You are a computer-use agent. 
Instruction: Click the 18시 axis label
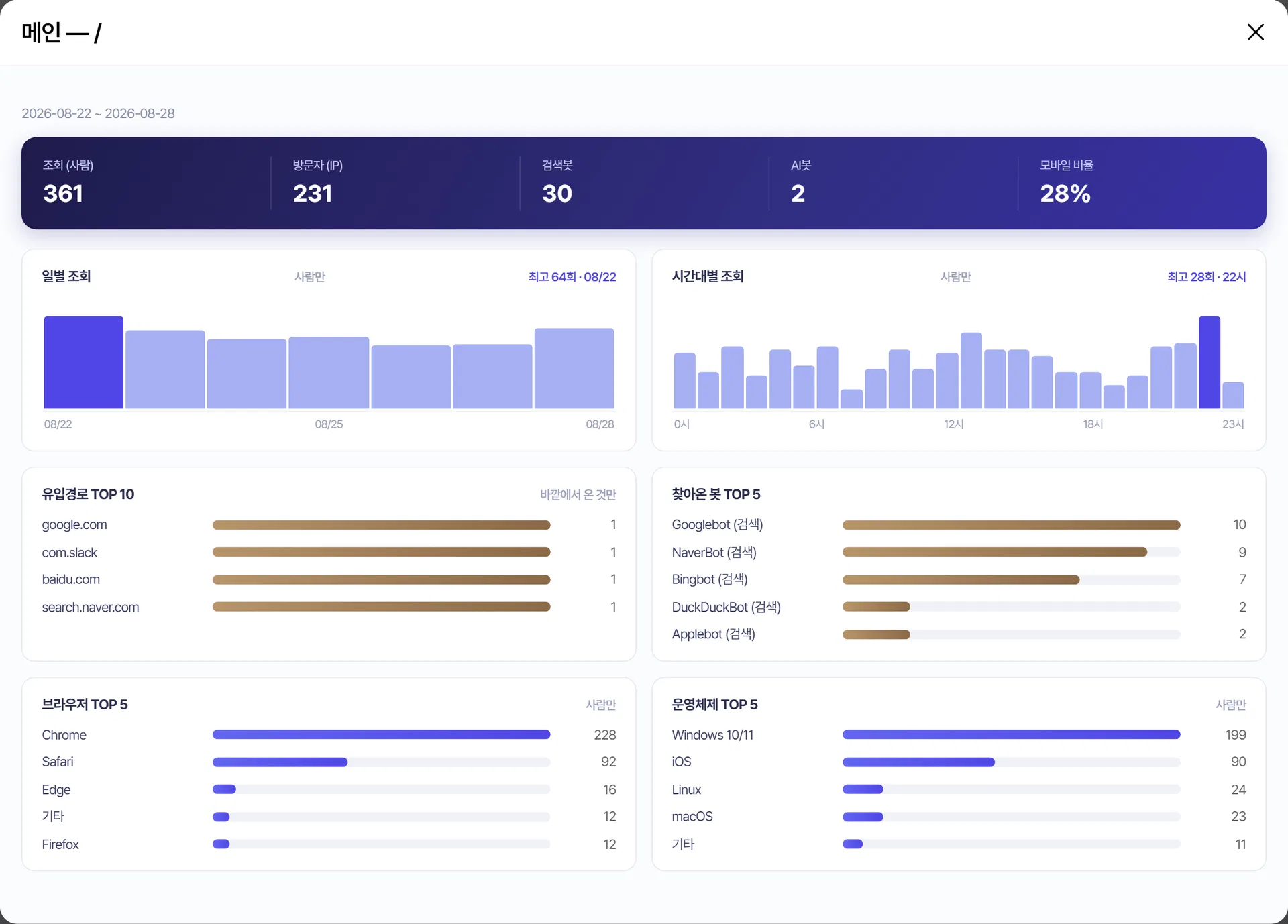pos(1093,424)
